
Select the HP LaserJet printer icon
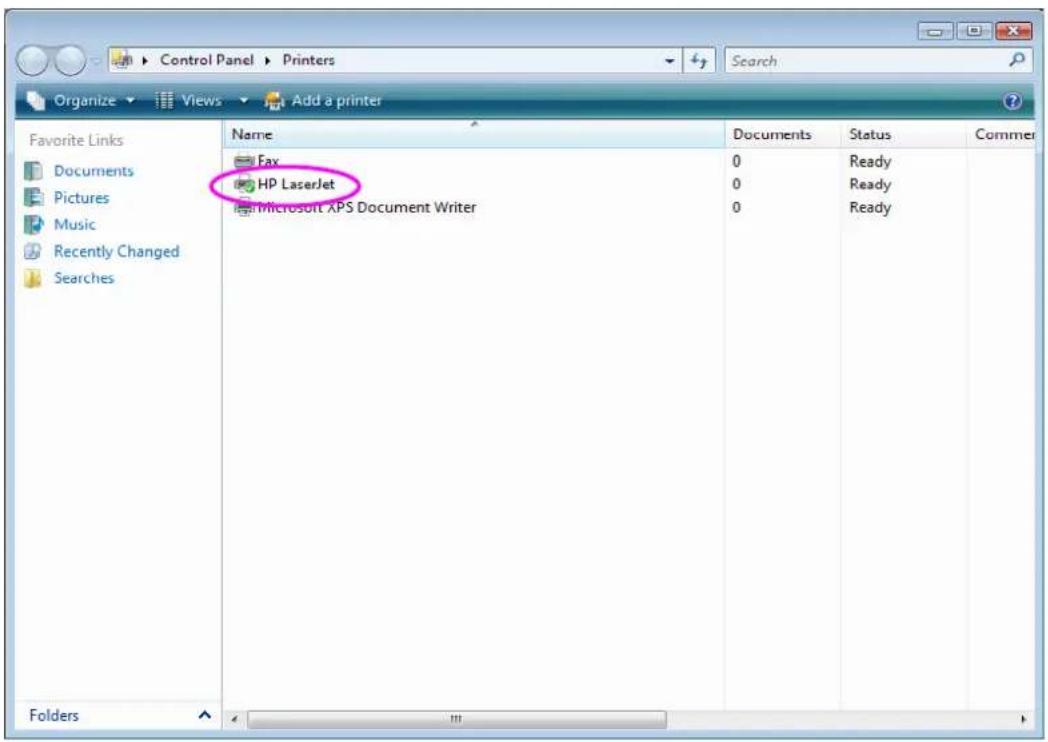point(244,184)
